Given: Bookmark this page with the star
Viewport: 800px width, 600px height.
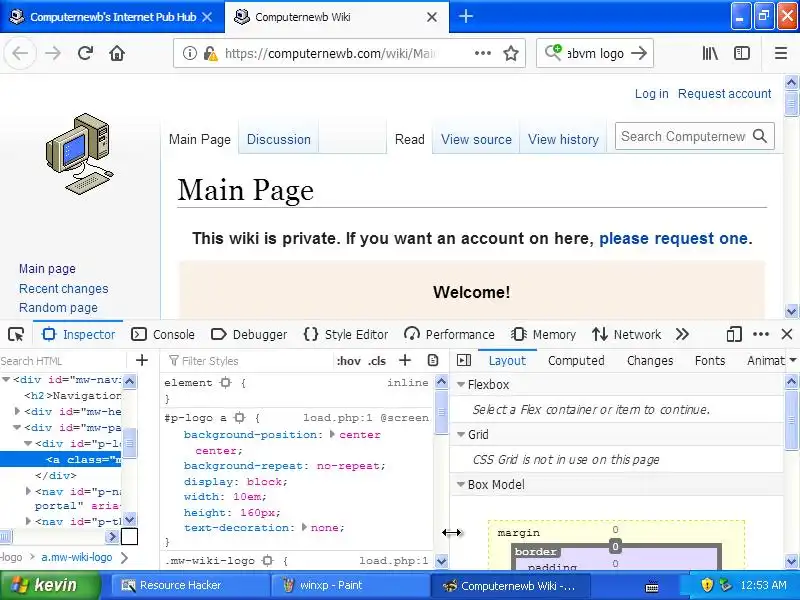Looking at the screenshot, I should coord(511,53).
